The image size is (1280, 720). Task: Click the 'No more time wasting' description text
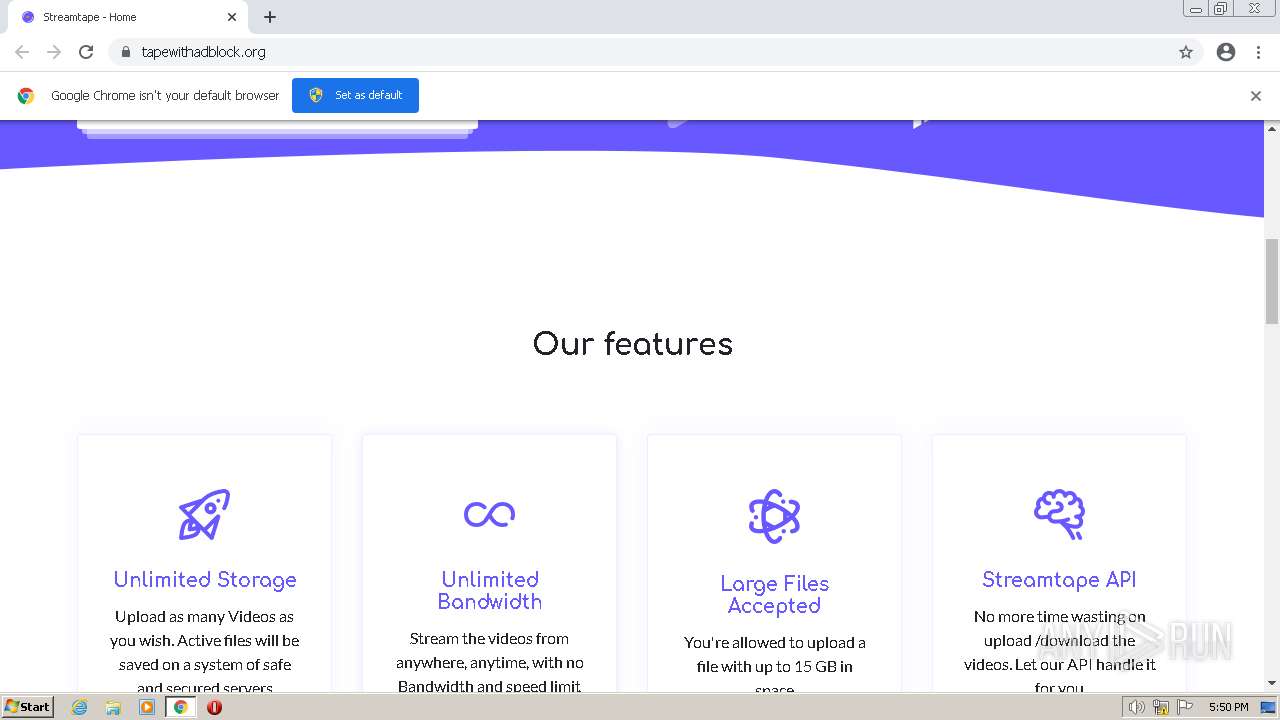coord(1059,652)
